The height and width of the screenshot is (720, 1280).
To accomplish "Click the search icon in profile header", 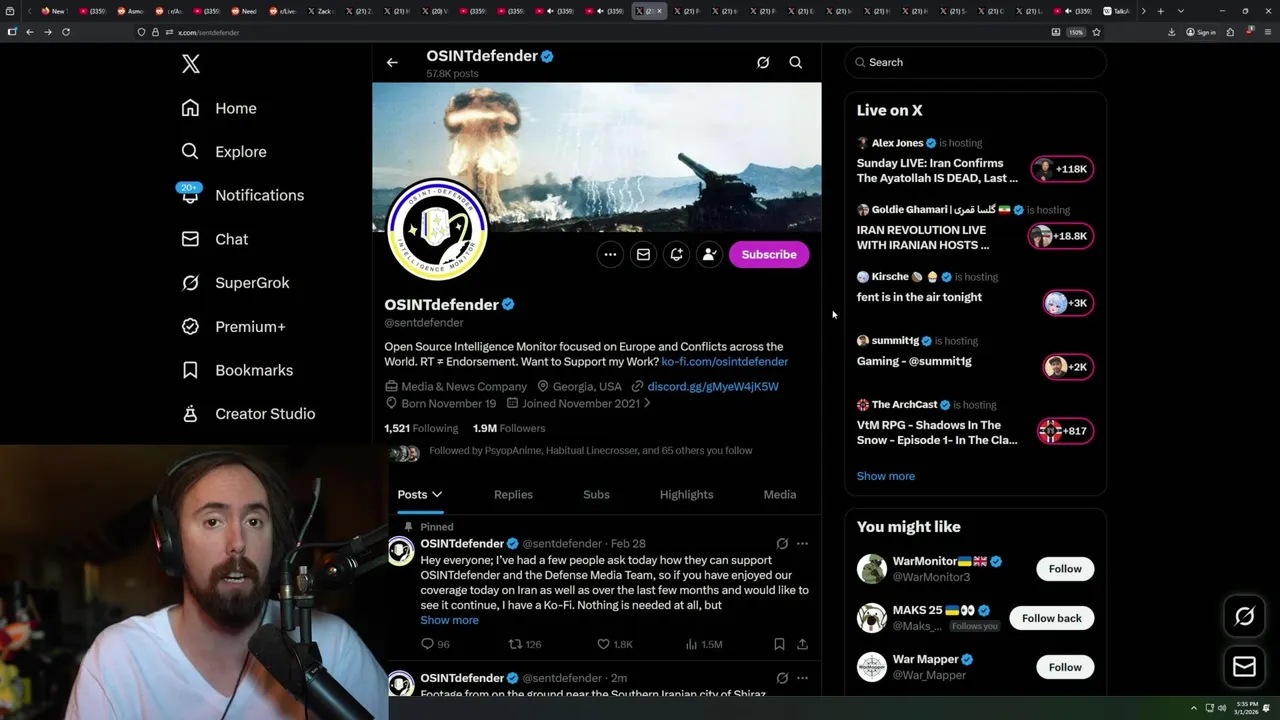I will (796, 62).
